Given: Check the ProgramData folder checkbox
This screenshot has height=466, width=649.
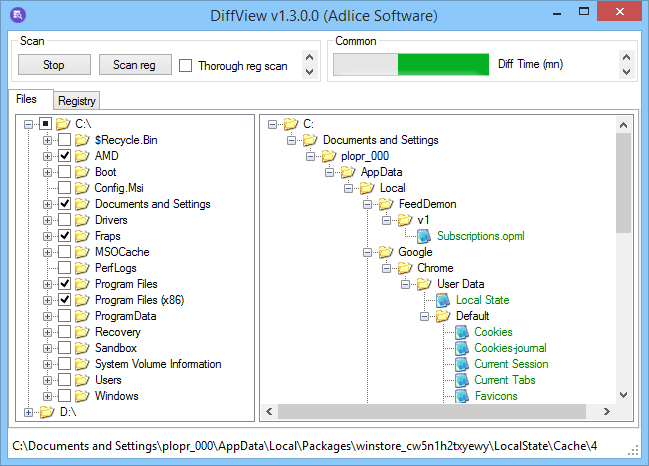Looking at the screenshot, I should [x=64, y=316].
